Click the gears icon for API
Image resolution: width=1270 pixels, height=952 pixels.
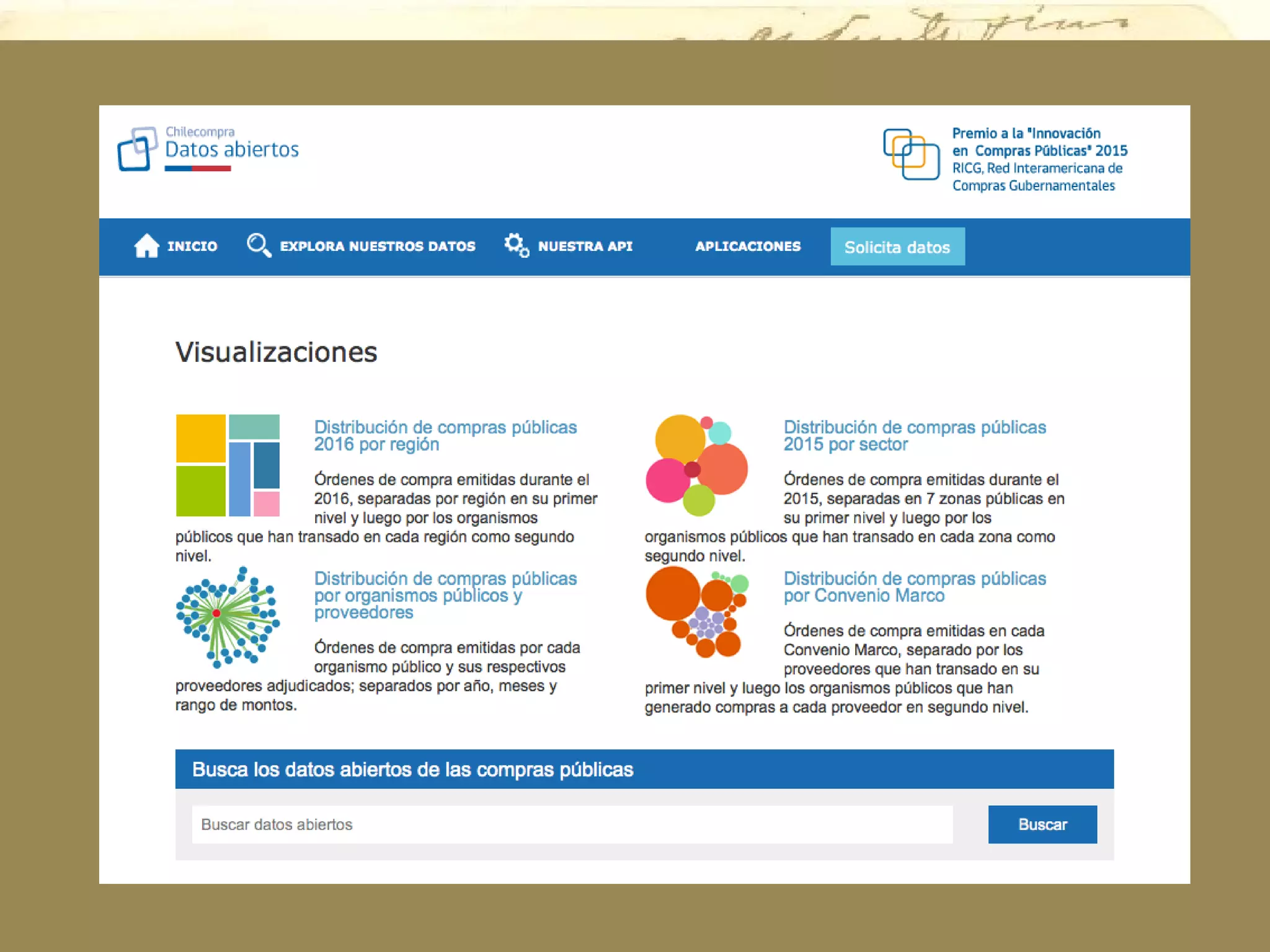tap(516, 245)
